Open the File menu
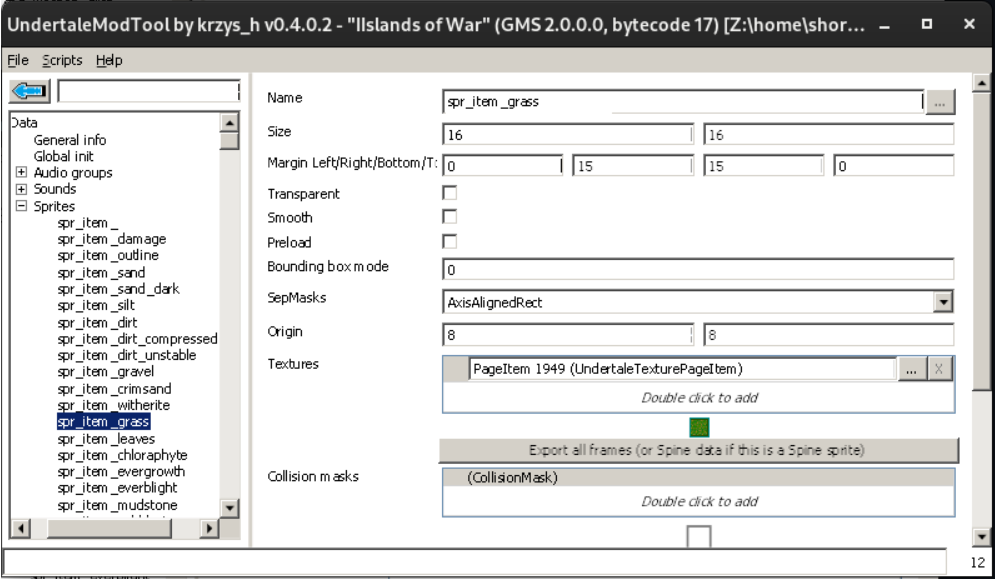This screenshot has width=995, height=579. point(18,60)
